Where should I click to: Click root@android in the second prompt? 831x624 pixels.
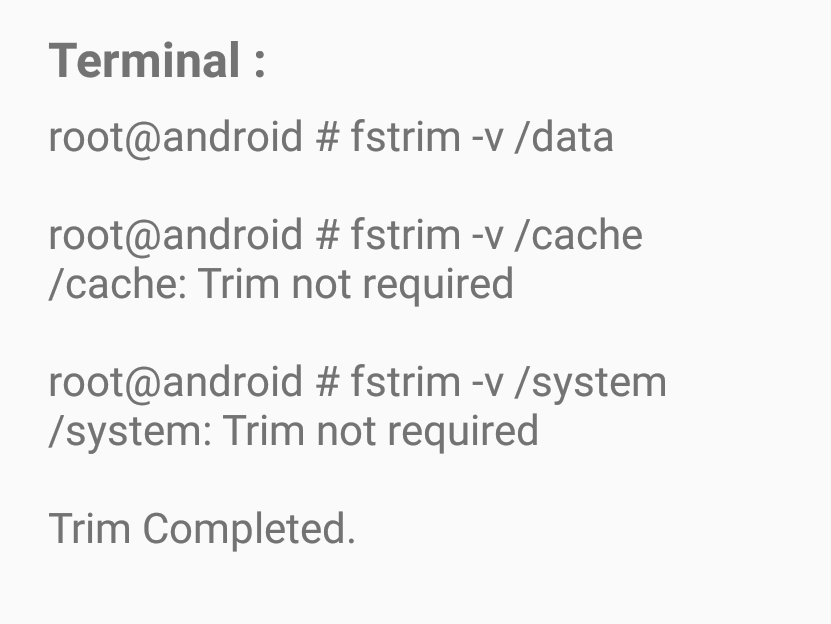pyautogui.click(x=175, y=235)
